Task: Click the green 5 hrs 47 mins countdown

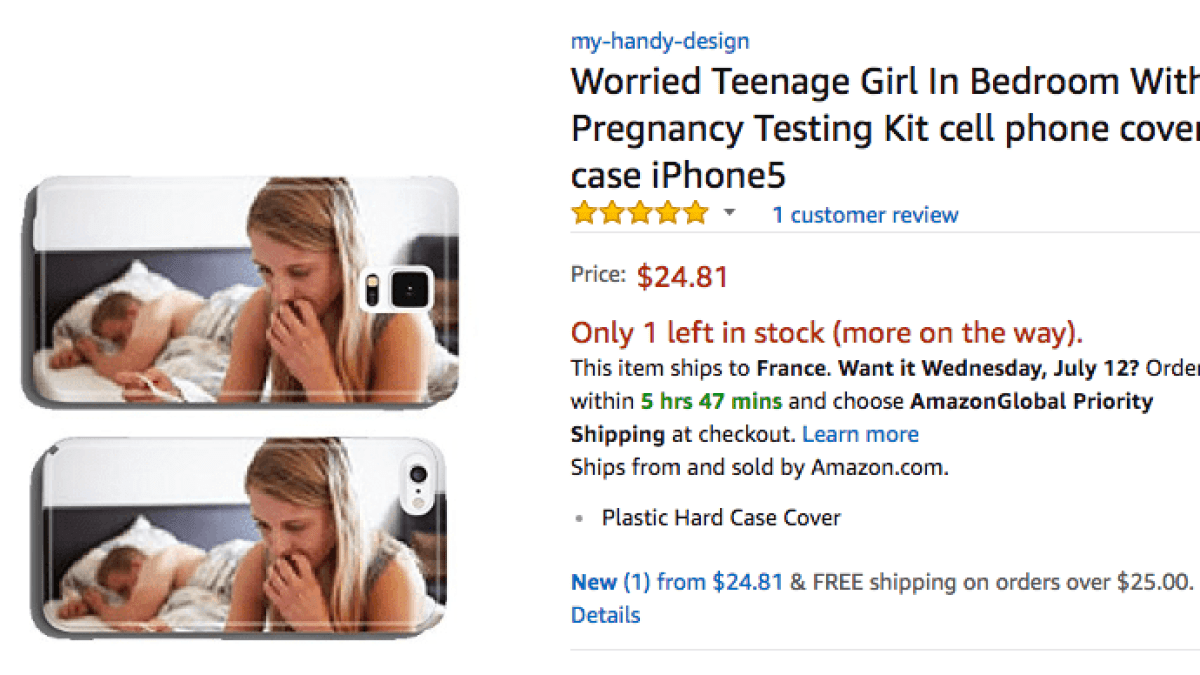Action: point(711,402)
